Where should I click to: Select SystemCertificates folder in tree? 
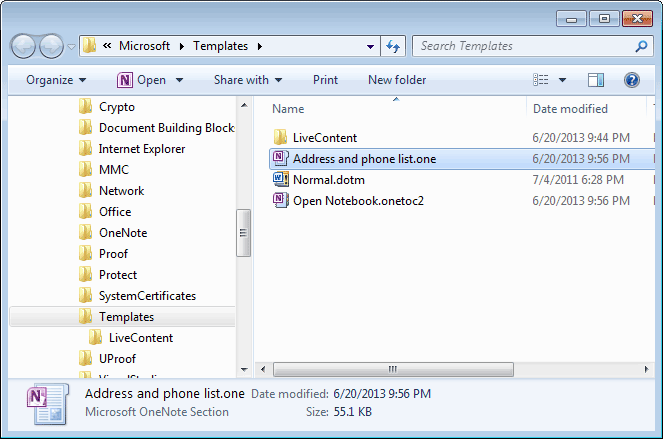coord(147,296)
